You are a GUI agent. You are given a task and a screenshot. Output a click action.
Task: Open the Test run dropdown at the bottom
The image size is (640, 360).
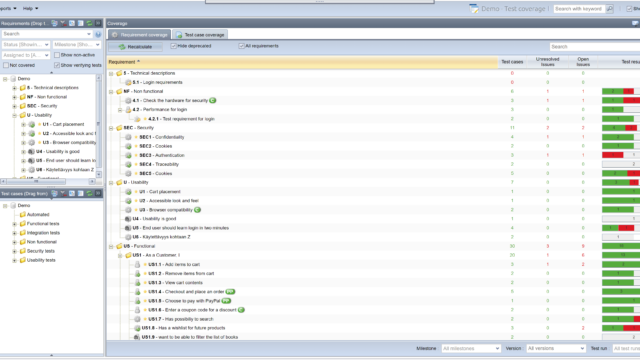[x=626, y=349]
